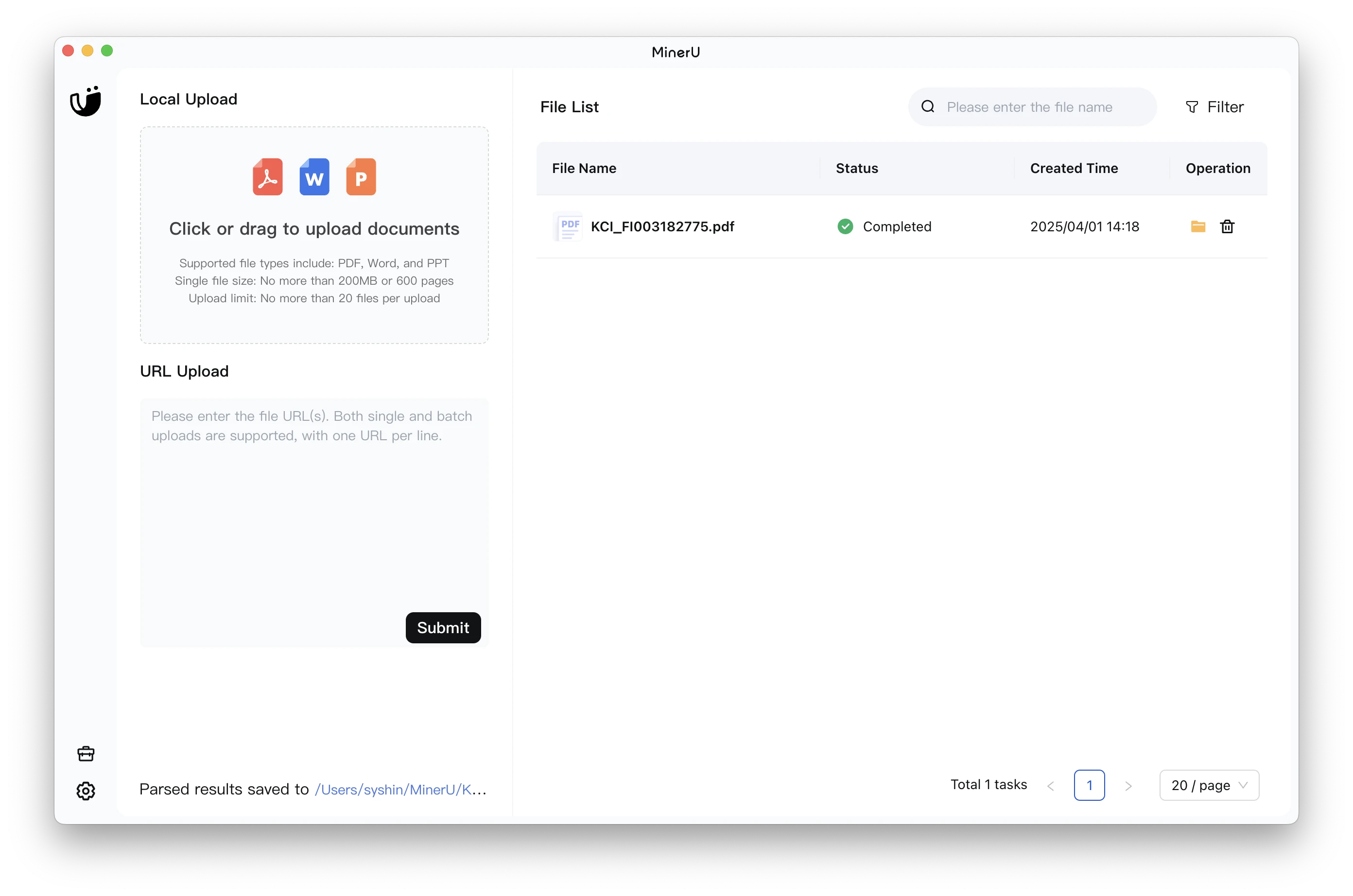The width and height of the screenshot is (1353, 896).
Task: Go to previous page arrow
Action: pos(1051,786)
